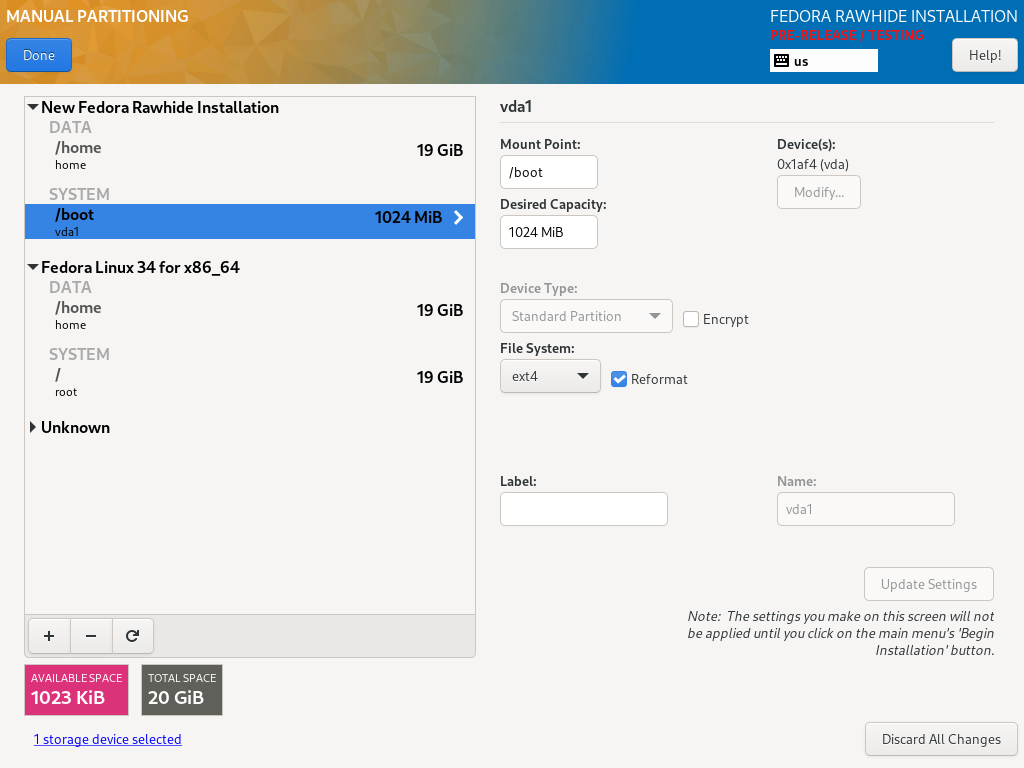
Task: Click the 0x1af4 (vda) device text
Action: [x=812, y=165]
